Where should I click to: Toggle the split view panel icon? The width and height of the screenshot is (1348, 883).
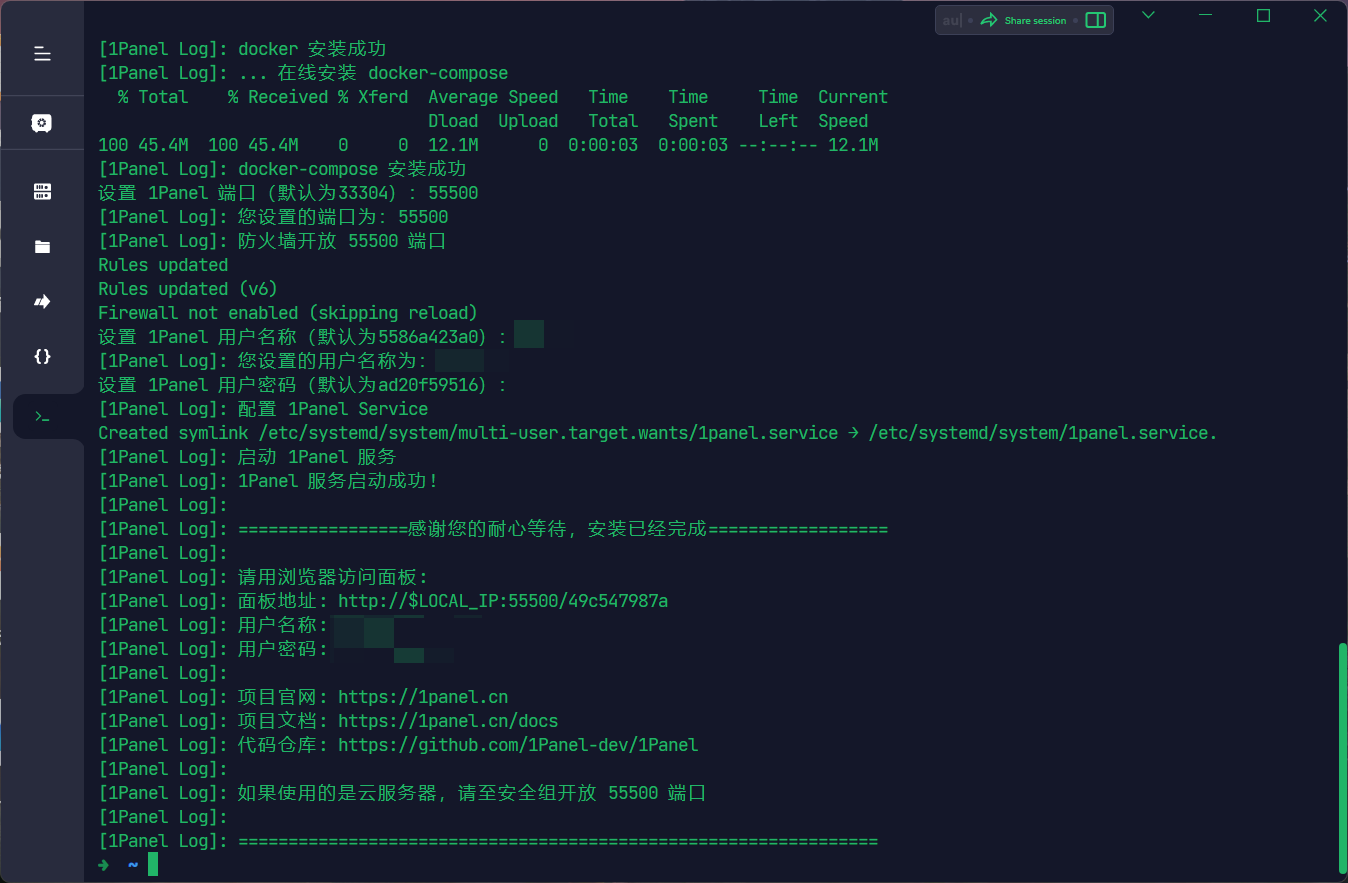pos(1096,20)
